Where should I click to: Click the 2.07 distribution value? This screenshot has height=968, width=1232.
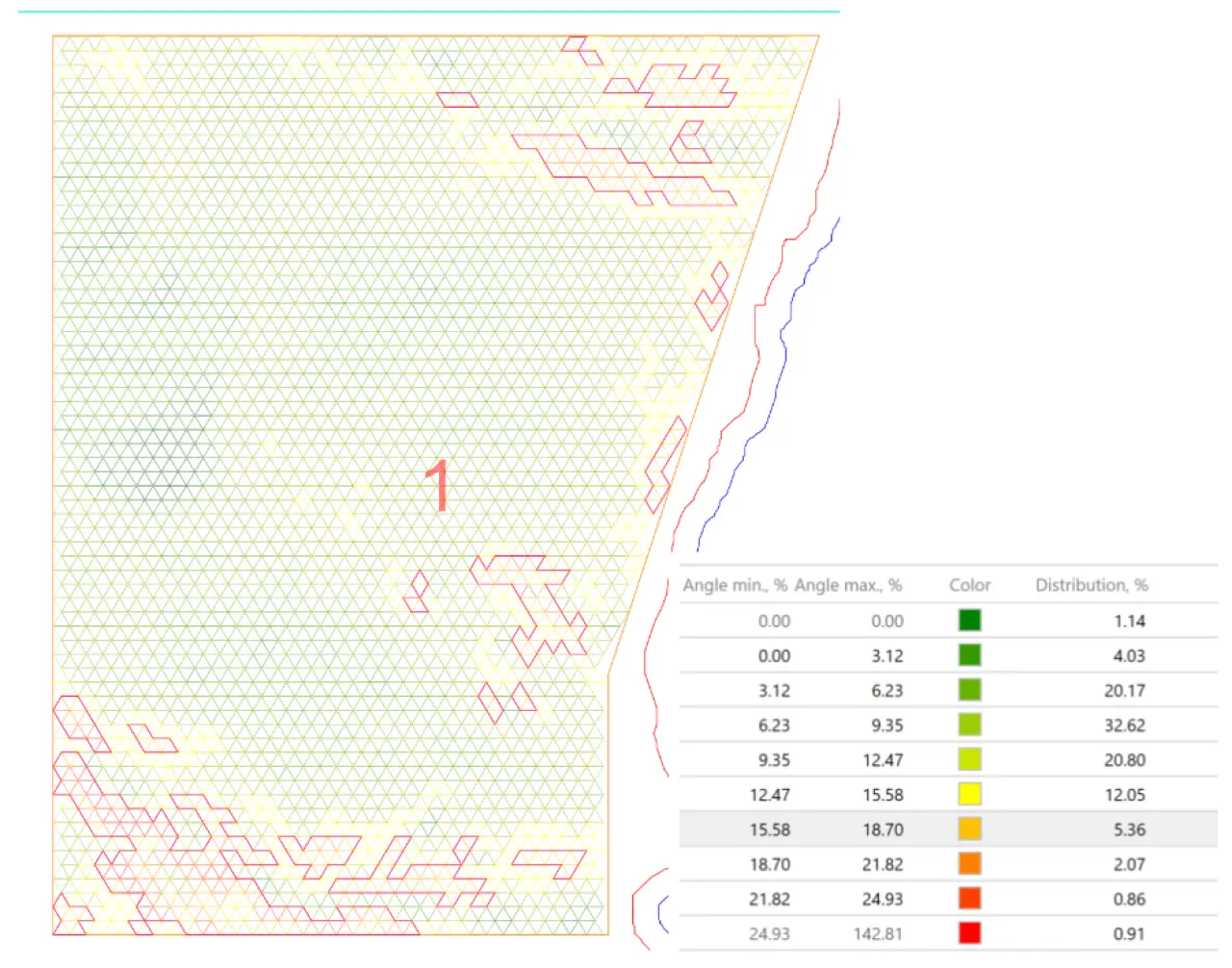pos(1129,864)
